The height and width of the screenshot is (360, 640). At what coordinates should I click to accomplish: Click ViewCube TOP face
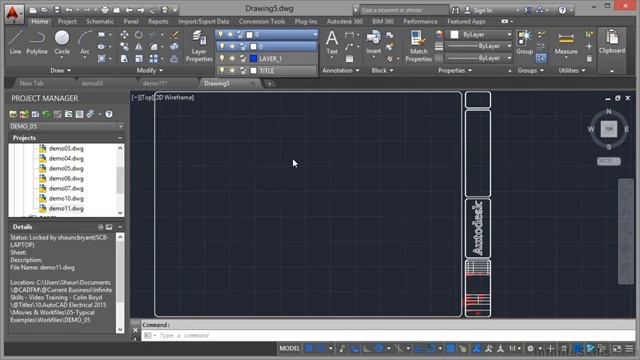coord(609,129)
